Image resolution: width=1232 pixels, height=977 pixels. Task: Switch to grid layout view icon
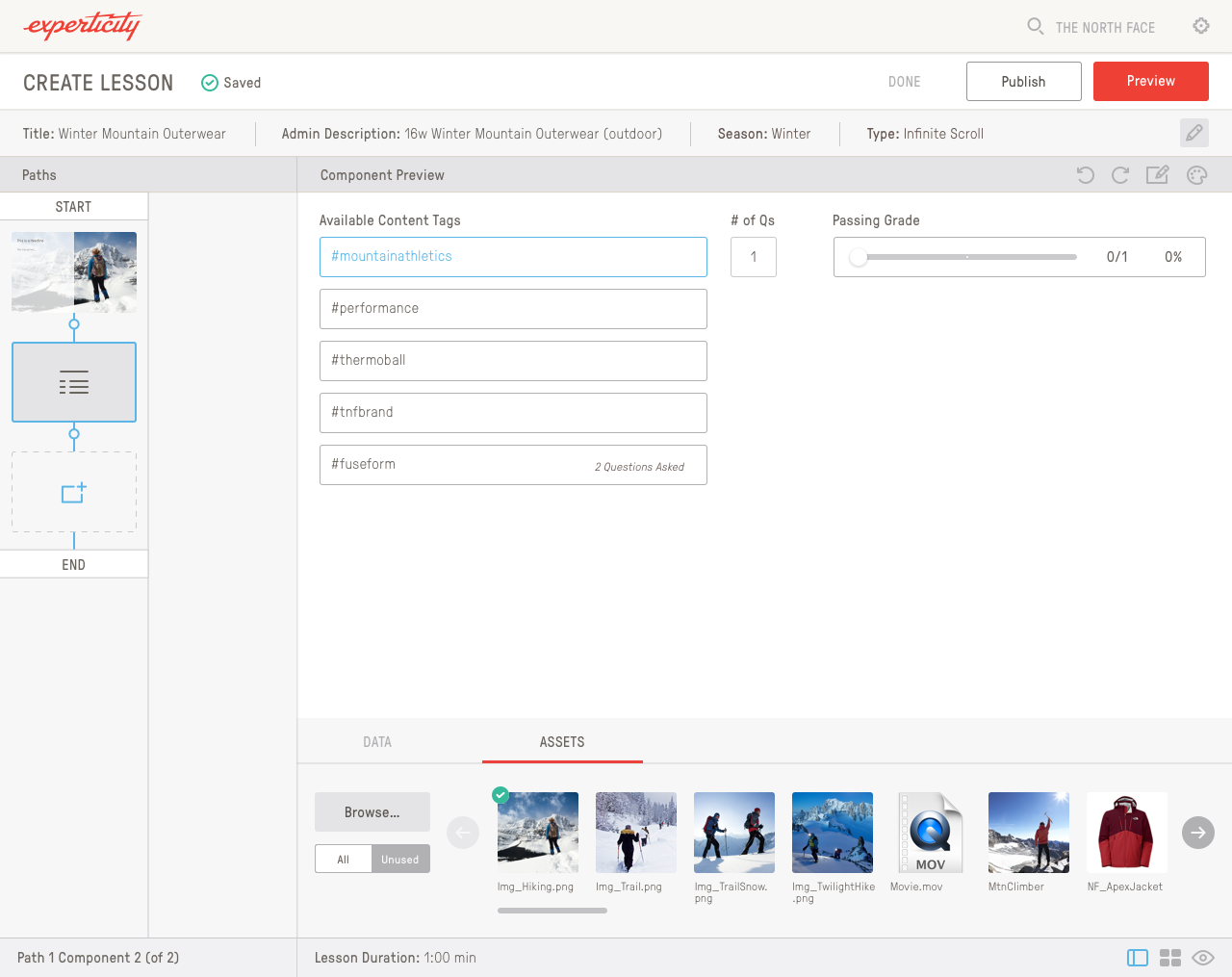(1170, 958)
